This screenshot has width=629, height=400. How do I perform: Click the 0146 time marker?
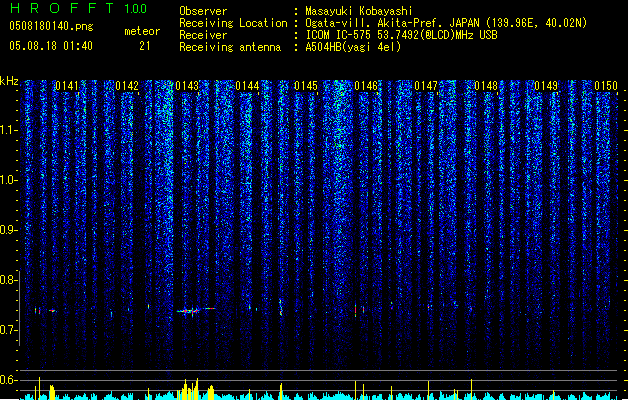coord(366,86)
